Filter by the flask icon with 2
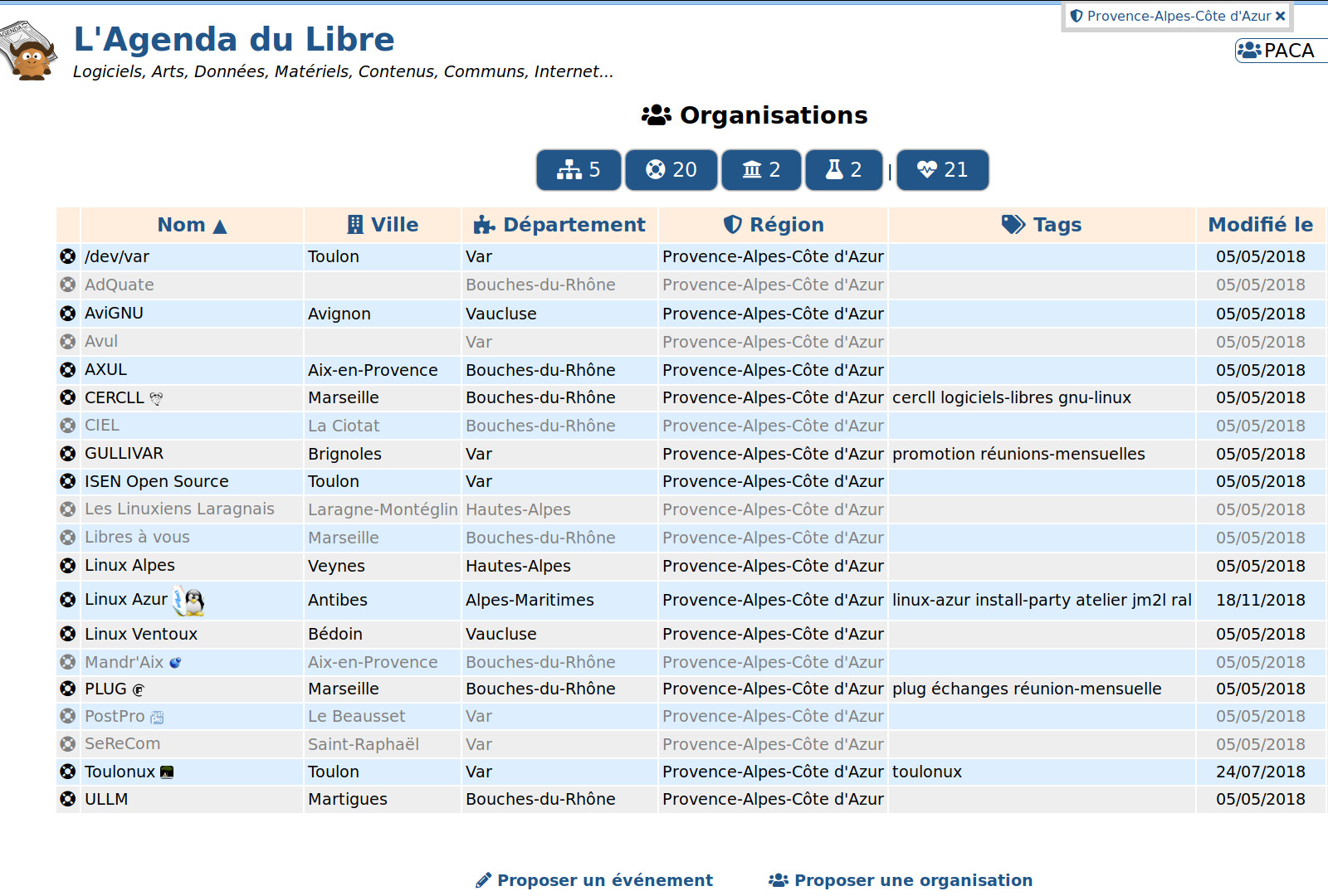 843,170
